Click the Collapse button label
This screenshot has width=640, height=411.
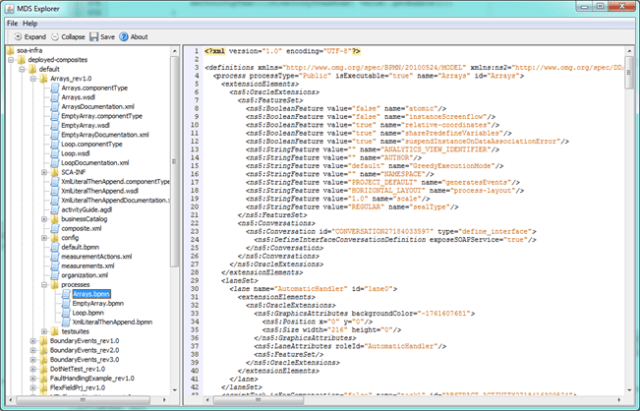pos(73,37)
